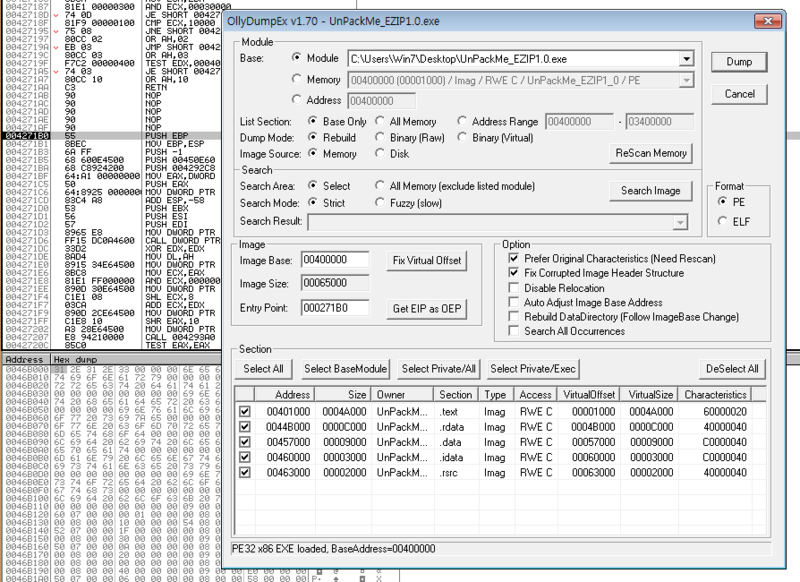Click the Image Base input field

pyautogui.click(x=335, y=260)
